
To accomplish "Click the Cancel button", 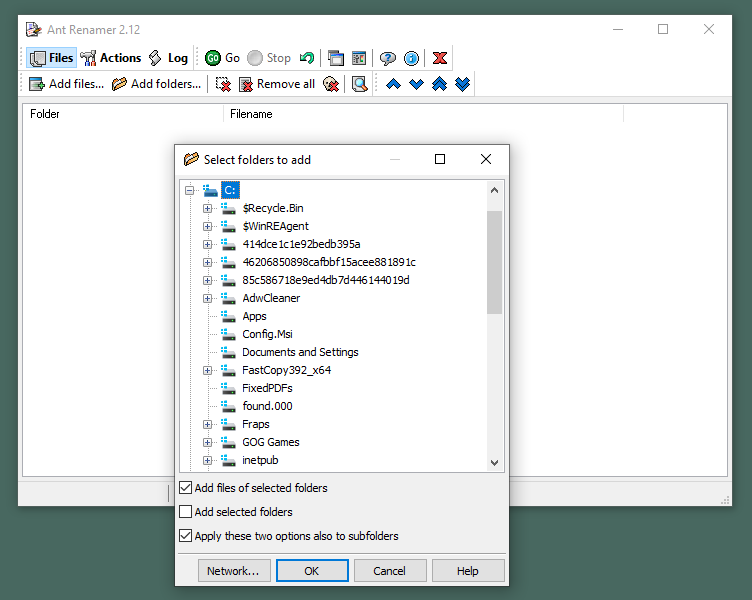I will tap(390, 571).
